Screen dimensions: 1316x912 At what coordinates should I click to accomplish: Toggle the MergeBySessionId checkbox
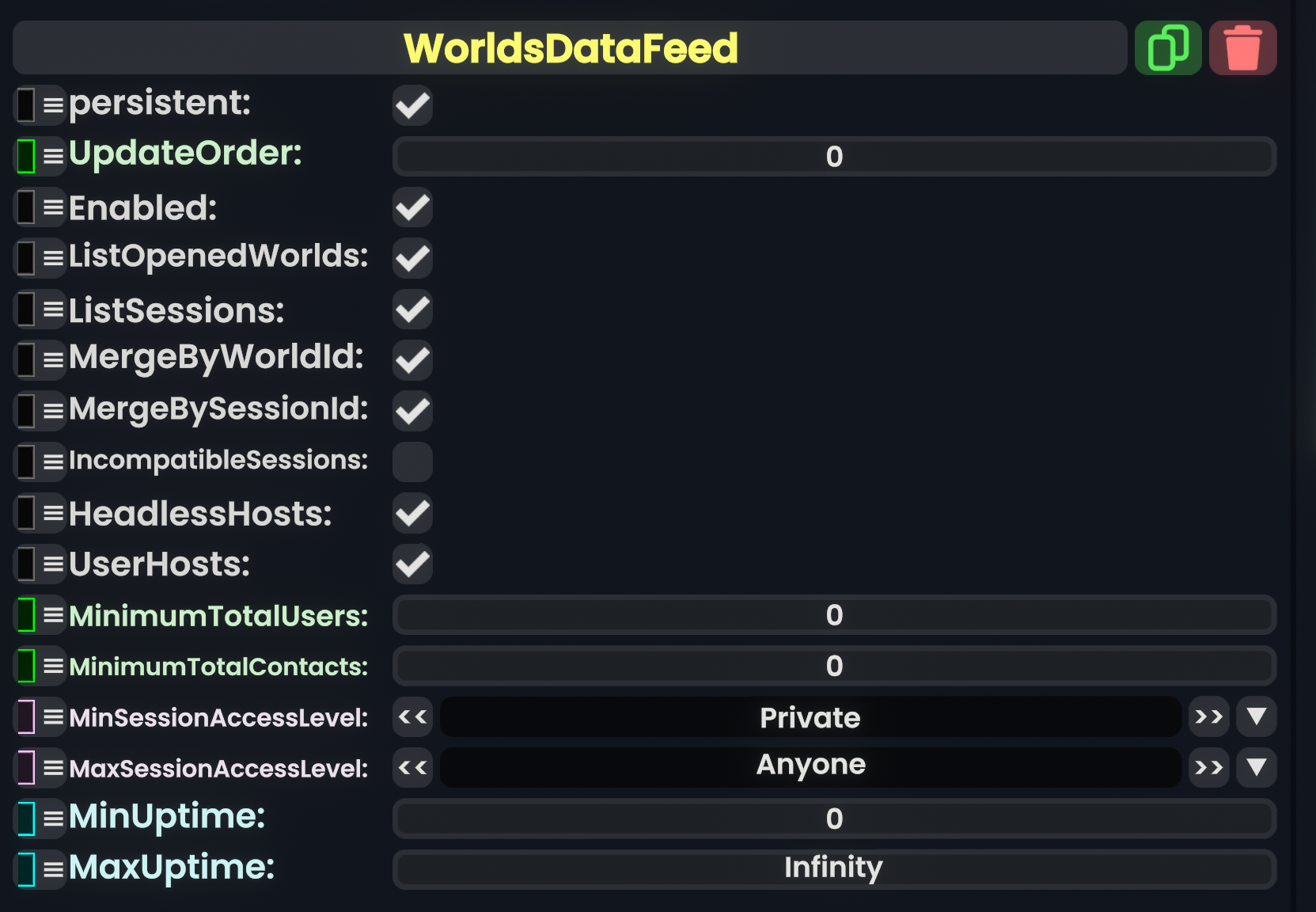coord(412,411)
